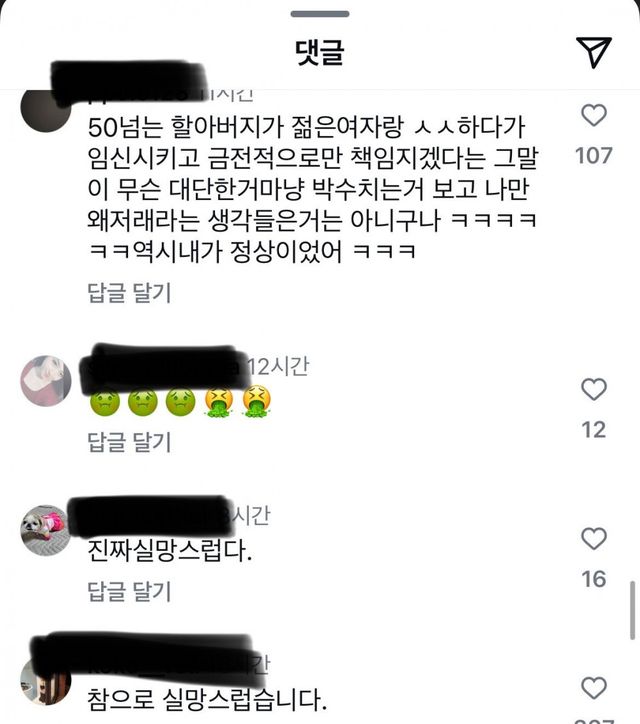Open the dog photo profile avatar

46,530
